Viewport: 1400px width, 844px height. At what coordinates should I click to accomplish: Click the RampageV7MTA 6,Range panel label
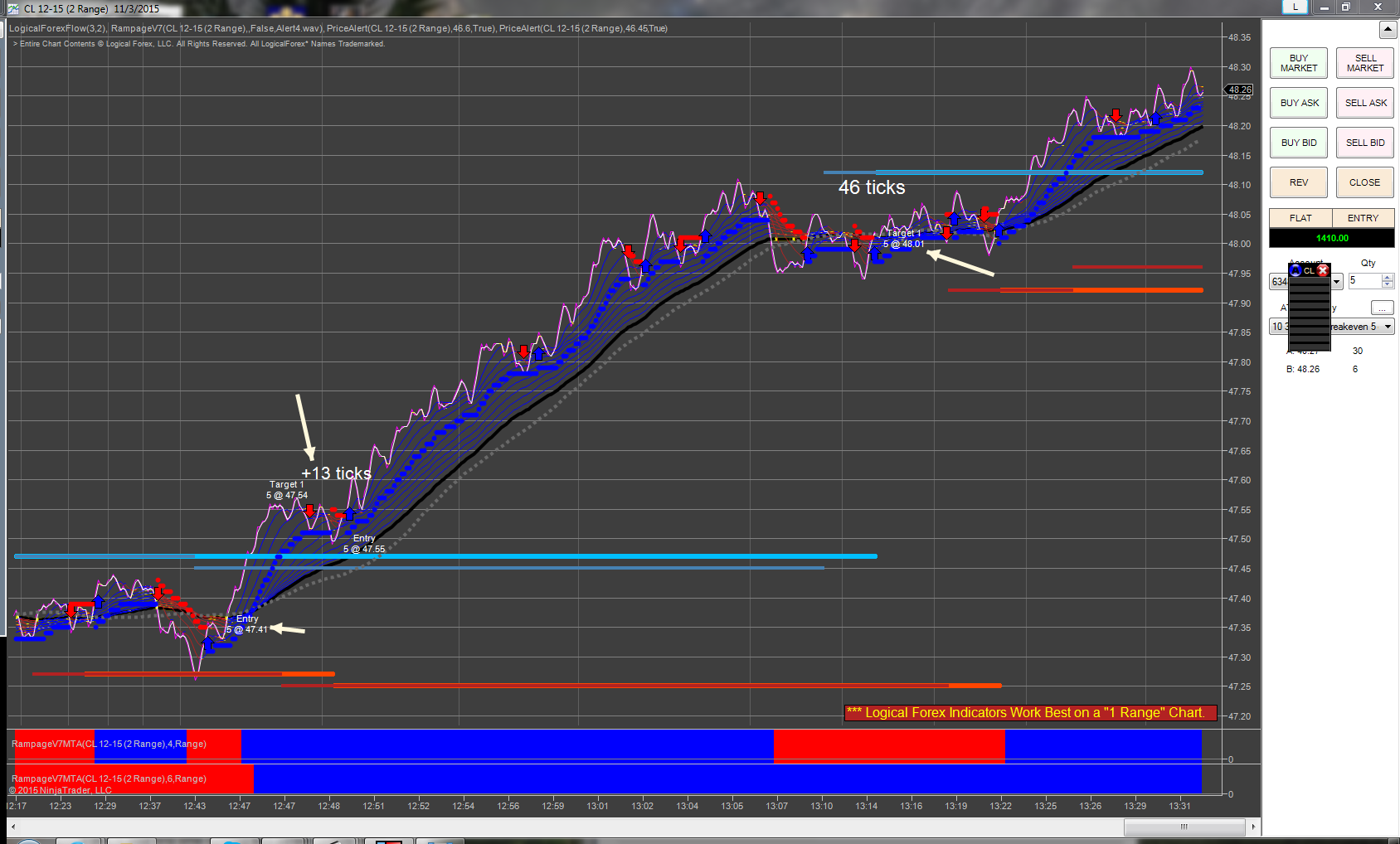109,779
